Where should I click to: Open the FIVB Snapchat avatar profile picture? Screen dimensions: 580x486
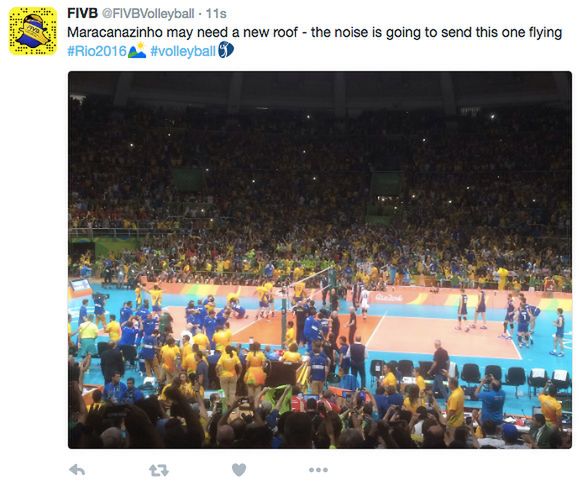[33, 31]
